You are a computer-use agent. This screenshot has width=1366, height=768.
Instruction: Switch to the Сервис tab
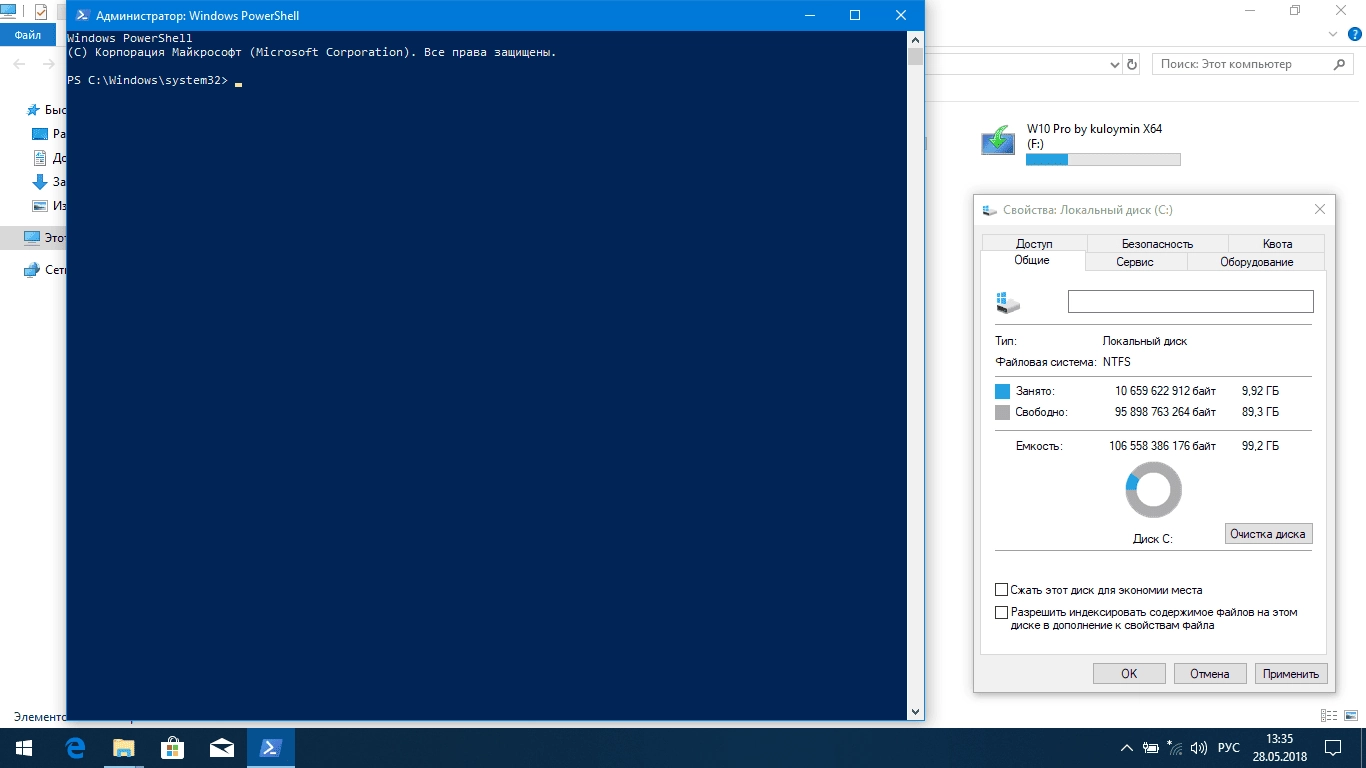pyautogui.click(x=1135, y=262)
